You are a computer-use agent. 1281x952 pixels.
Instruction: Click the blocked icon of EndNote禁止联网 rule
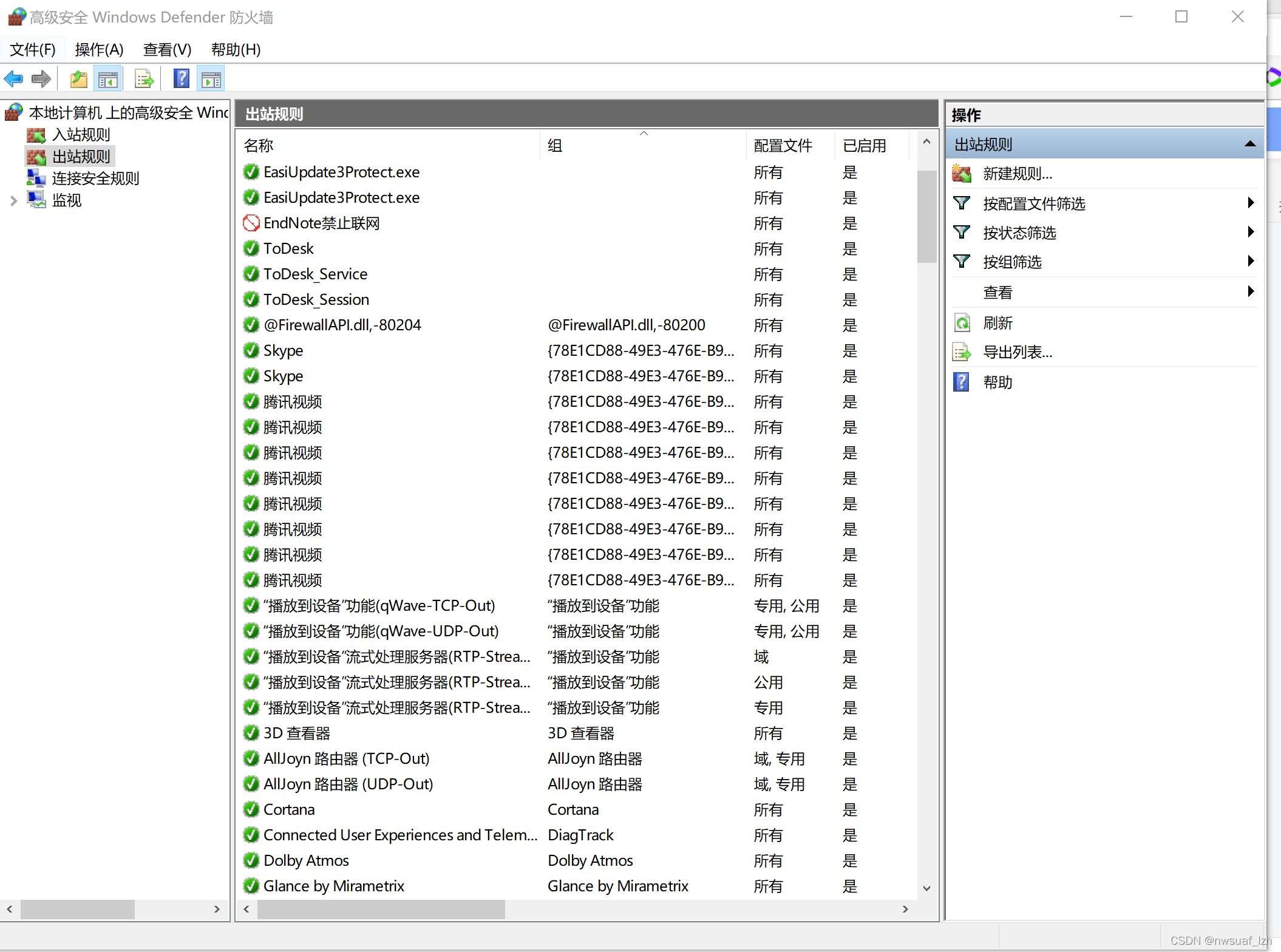click(x=251, y=223)
